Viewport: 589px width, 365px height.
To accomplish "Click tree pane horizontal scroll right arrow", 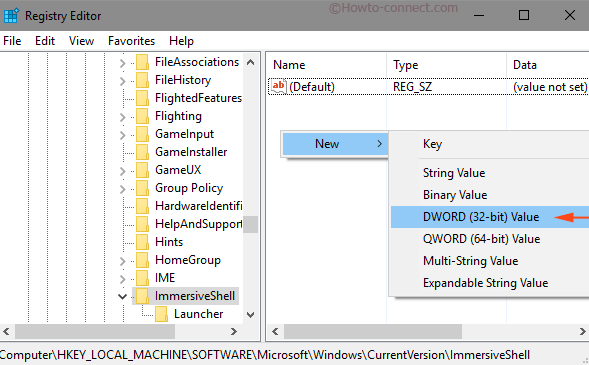I will click(234, 332).
